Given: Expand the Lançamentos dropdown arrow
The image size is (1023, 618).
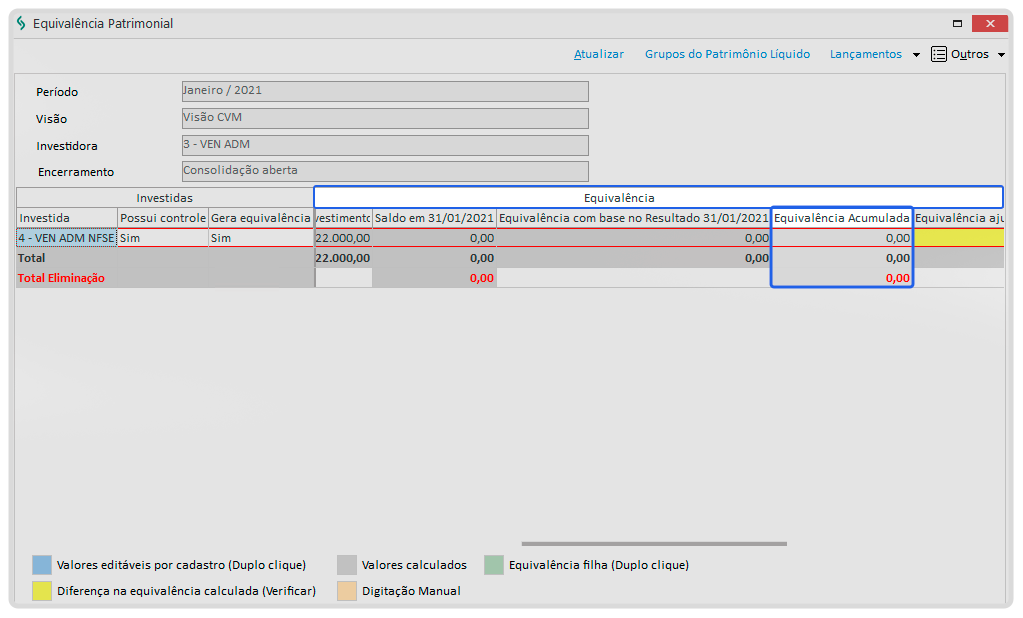Looking at the screenshot, I should [x=916, y=55].
